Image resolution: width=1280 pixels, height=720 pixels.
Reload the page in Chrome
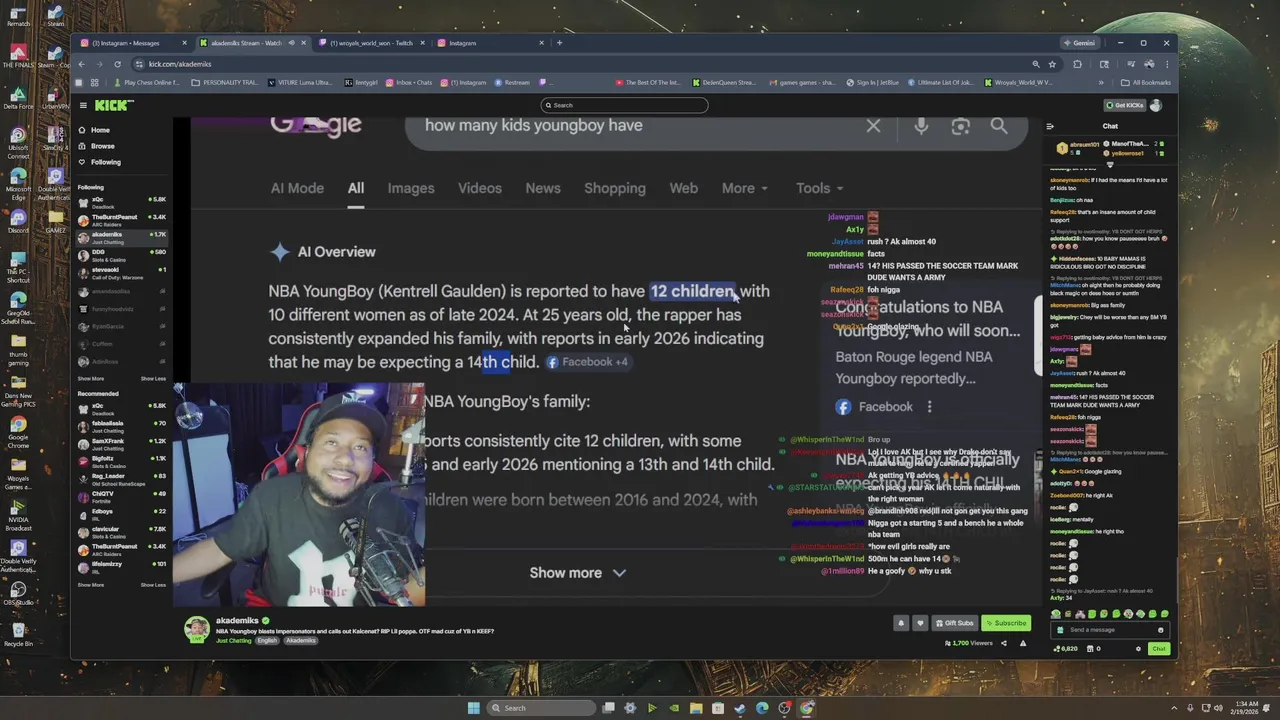(x=117, y=64)
